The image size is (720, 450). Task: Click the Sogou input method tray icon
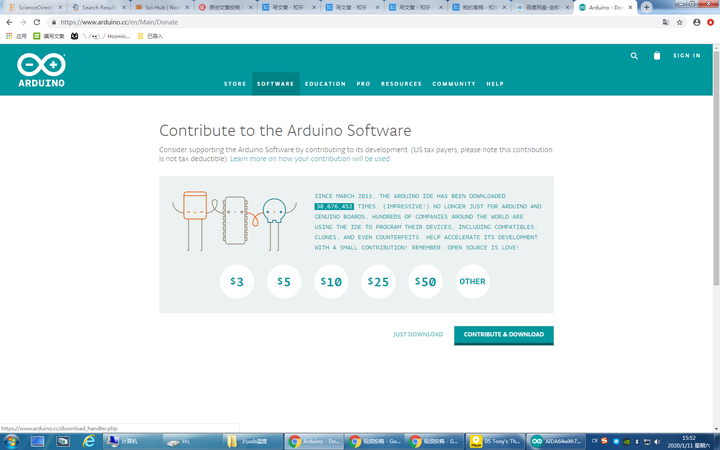tap(605, 441)
